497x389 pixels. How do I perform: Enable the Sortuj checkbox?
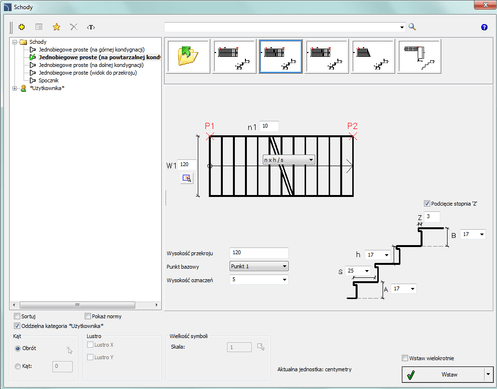point(17,316)
